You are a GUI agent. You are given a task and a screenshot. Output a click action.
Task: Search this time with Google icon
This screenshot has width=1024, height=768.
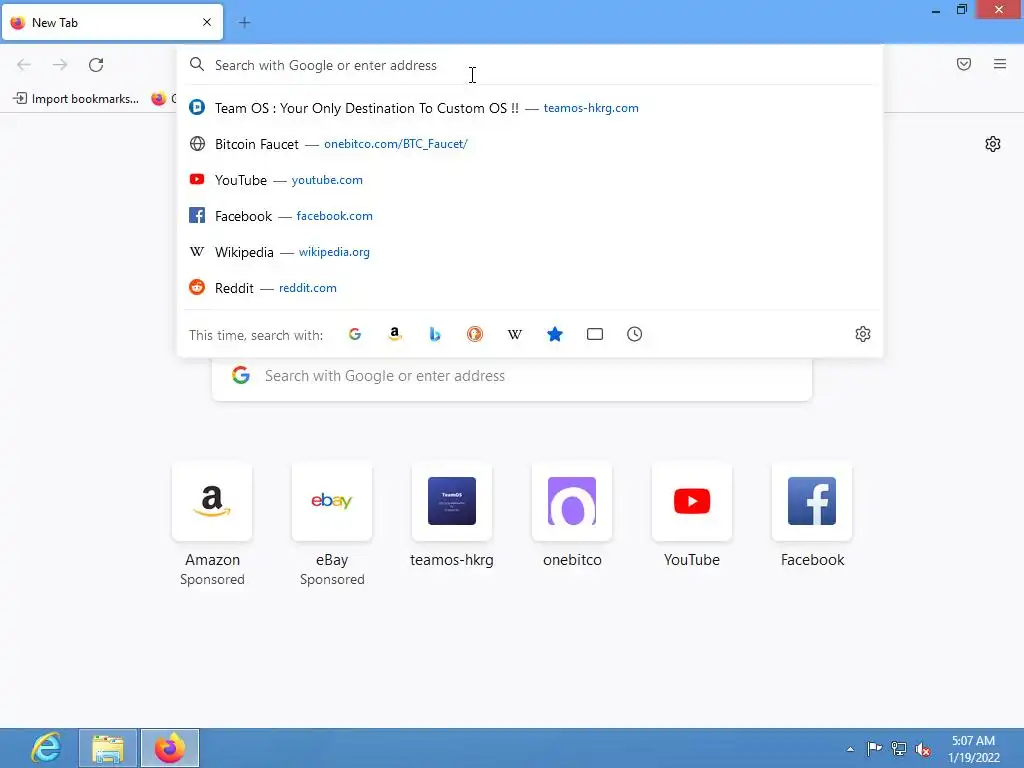click(x=355, y=334)
